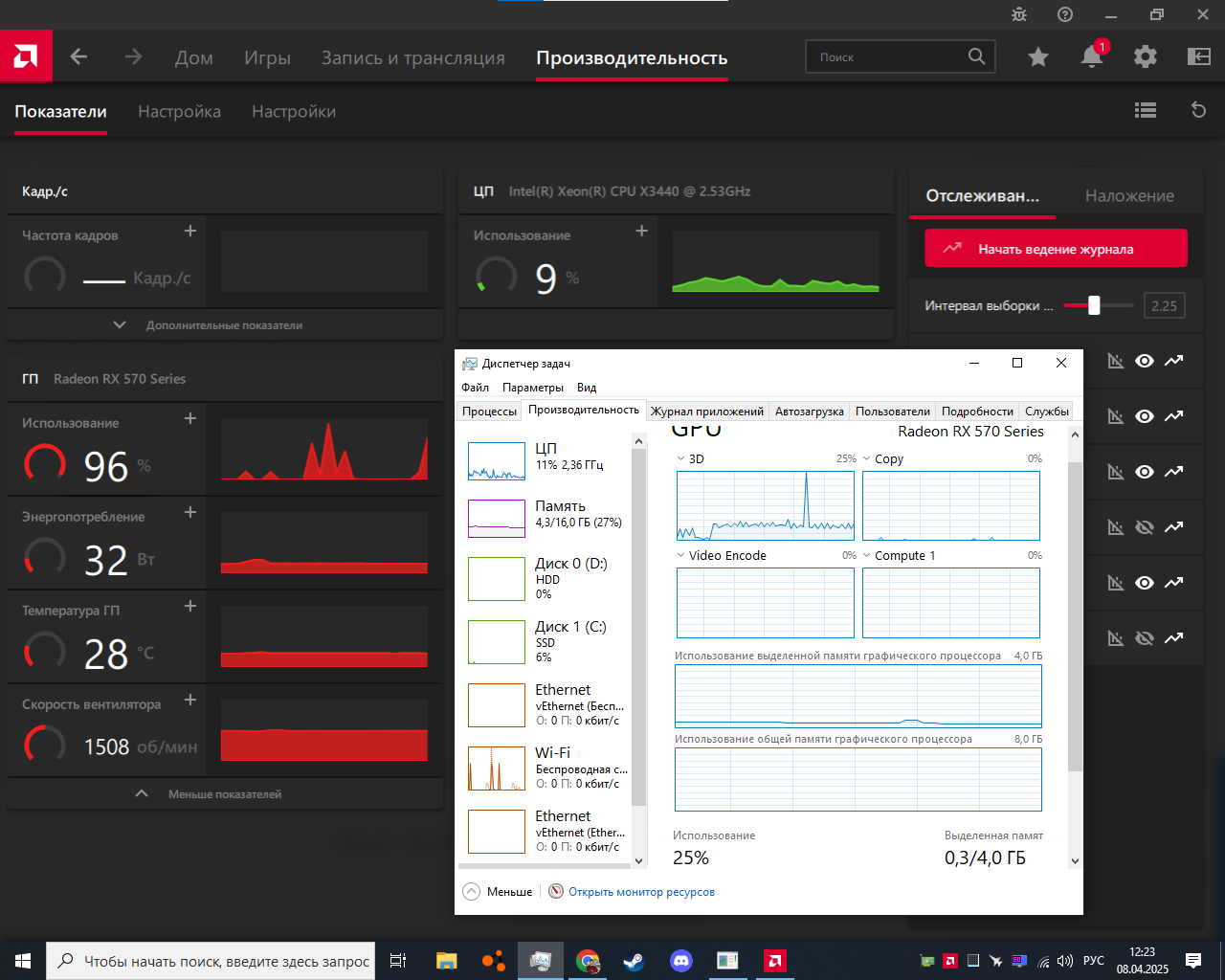Switch to the Игры tab

(267, 57)
